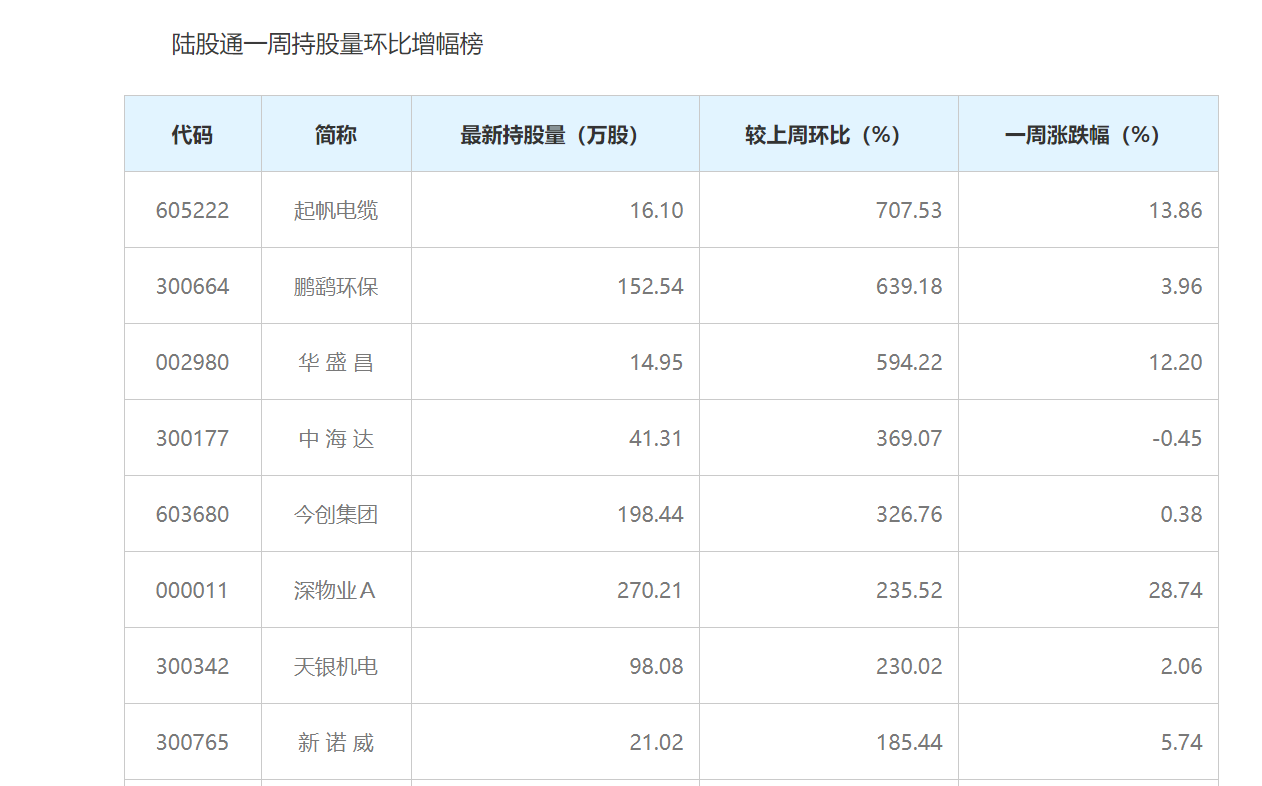Click holding value 14.95
The image size is (1262, 786).
pos(657,363)
